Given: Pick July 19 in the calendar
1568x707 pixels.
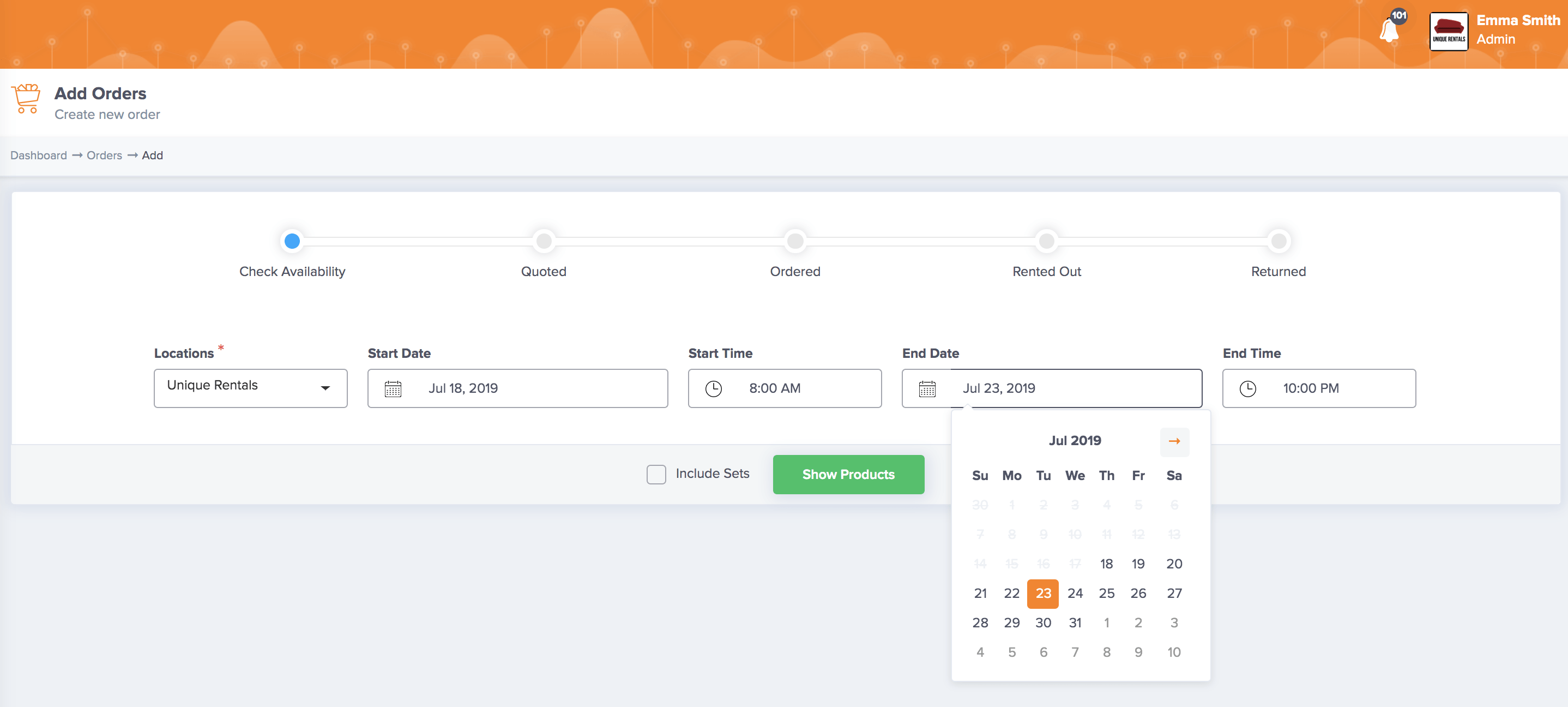Looking at the screenshot, I should tap(1138, 564).
